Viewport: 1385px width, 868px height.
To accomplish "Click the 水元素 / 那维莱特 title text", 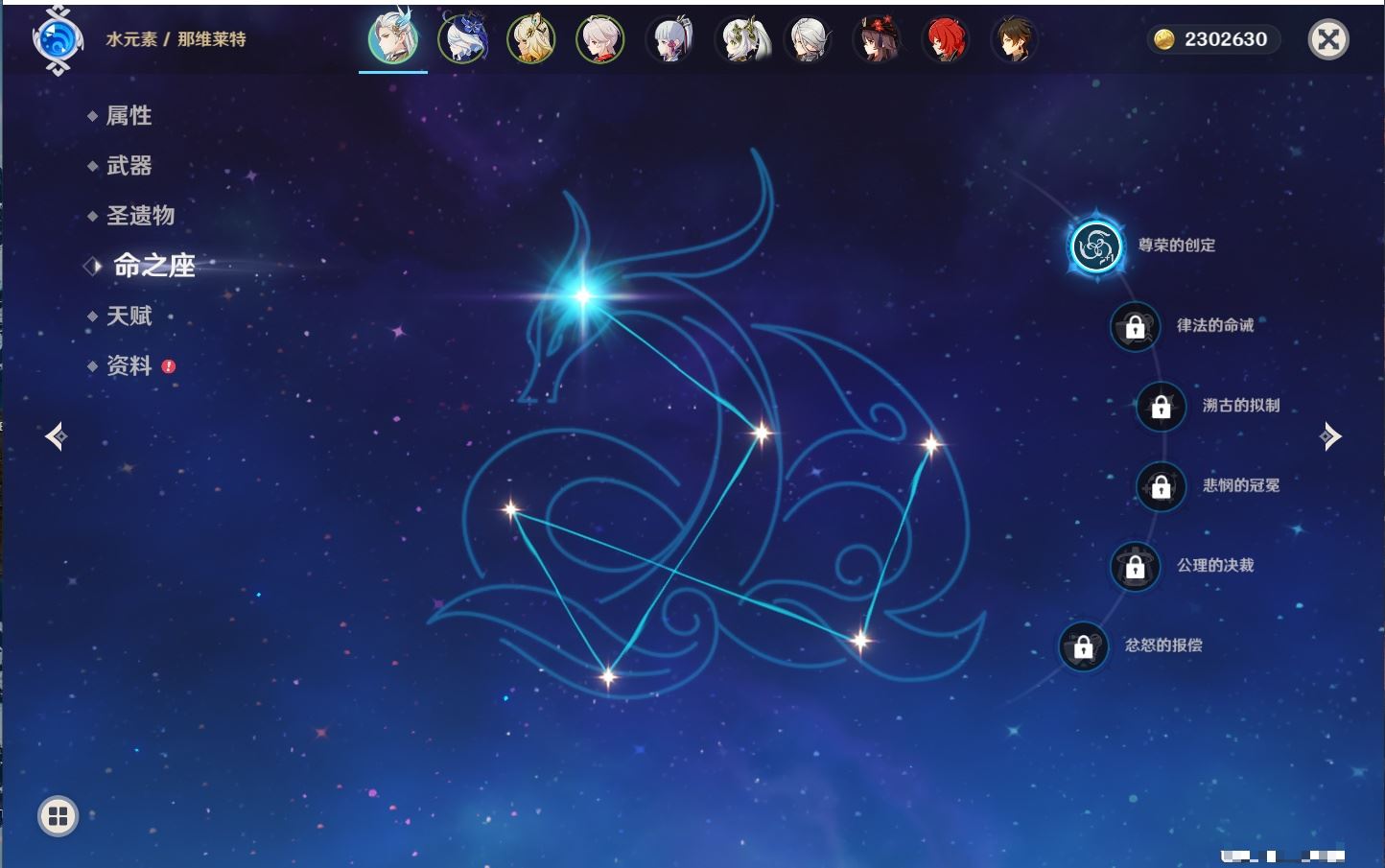I will coord(176,39).
